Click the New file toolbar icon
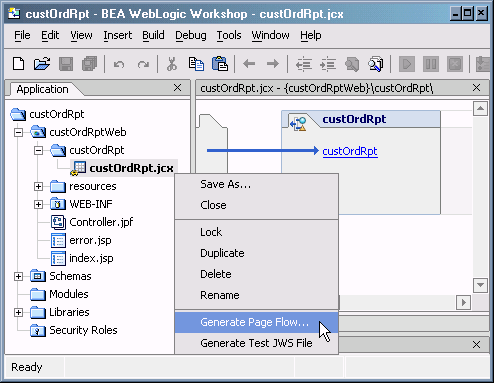The image size is (494, 383). point(18,63)
